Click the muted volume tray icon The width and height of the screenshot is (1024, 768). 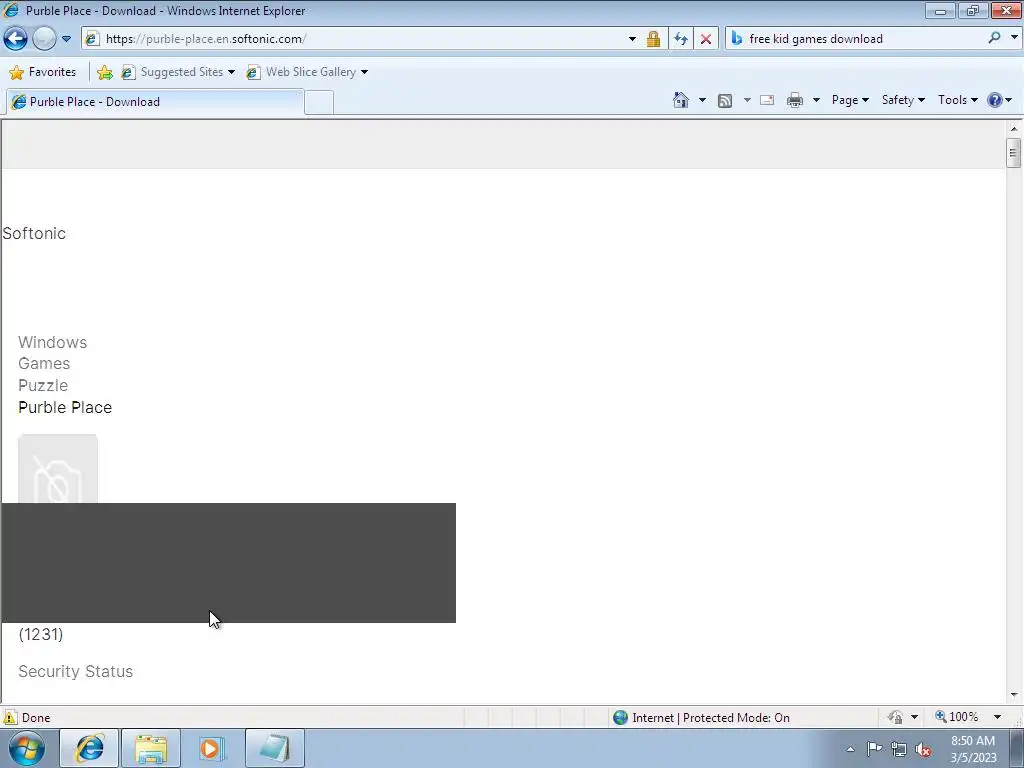[923, 750]
